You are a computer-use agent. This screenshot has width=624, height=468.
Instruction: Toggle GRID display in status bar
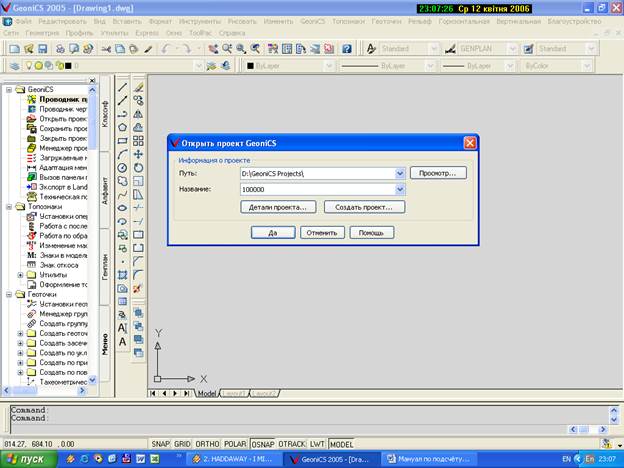[x=182, y=444]
